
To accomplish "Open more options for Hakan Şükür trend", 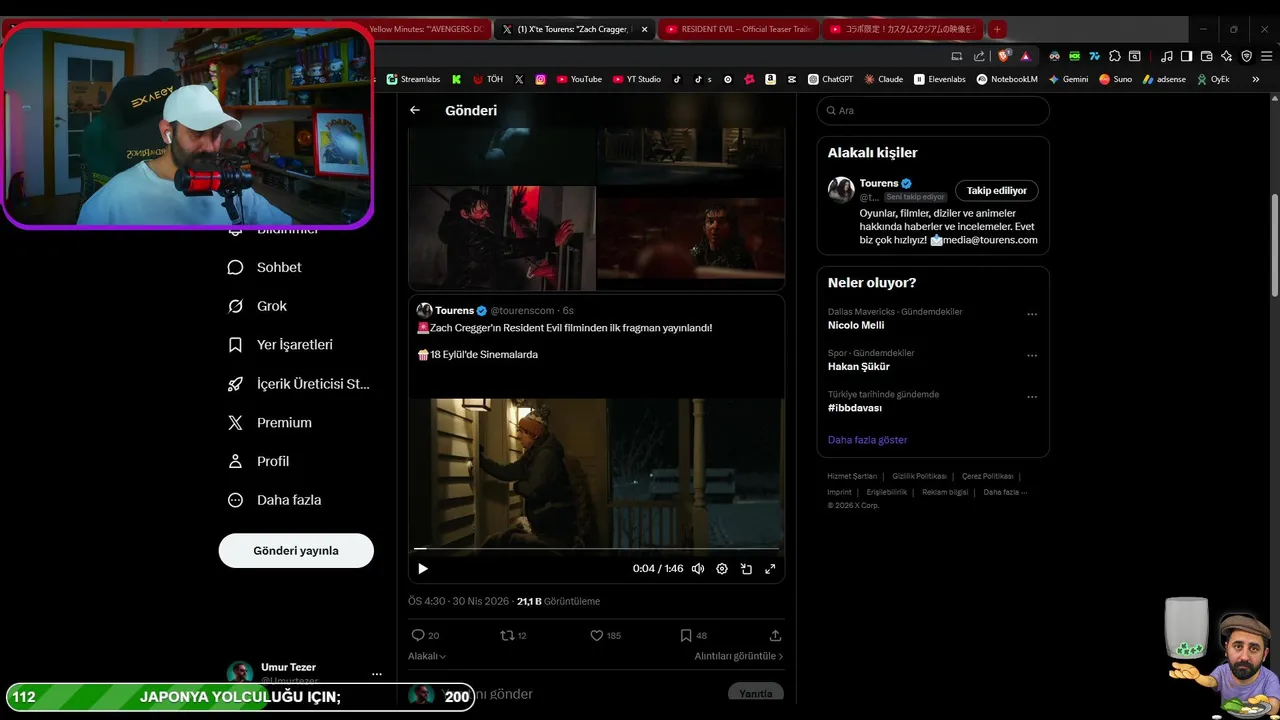I will [x=1032, y=355].
